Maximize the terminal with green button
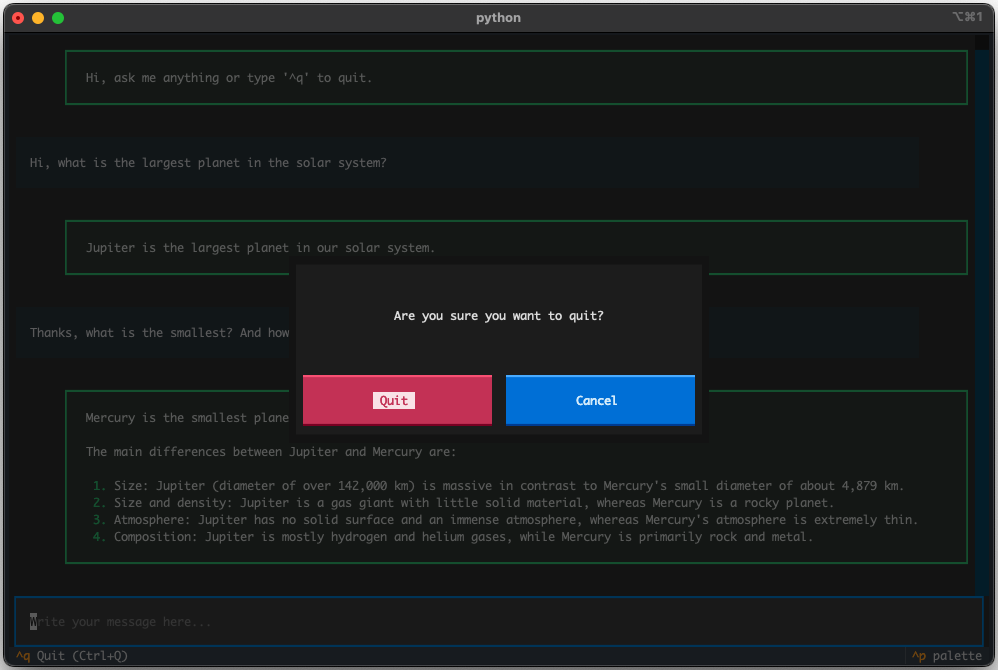 pos(58,18)
